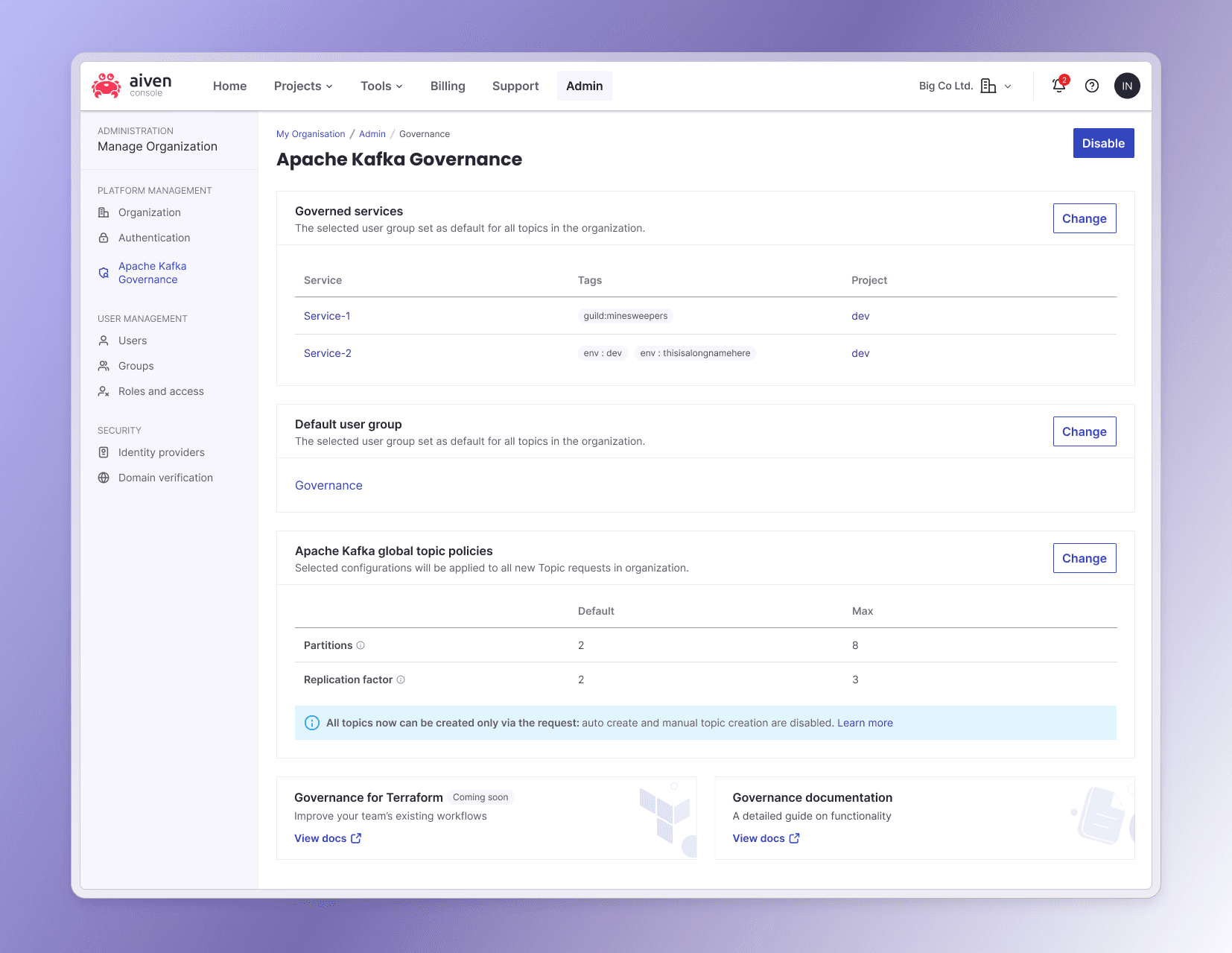Screen dimensions: 1232x953
Task: Follow the Admin breadcrumb link
Action: click(372, 134)
